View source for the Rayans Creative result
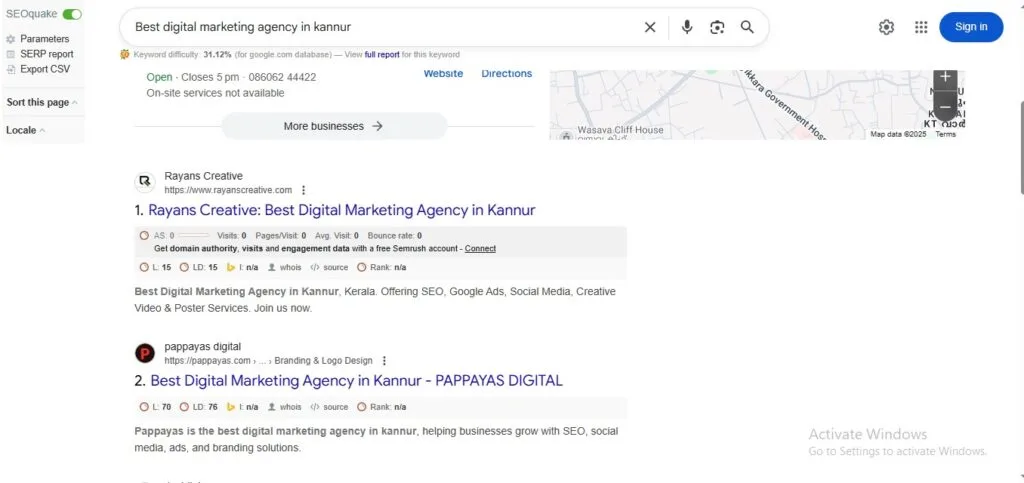Image resolution: width=1024 pixels, height=483 pixels. click(x=329, y=268)
